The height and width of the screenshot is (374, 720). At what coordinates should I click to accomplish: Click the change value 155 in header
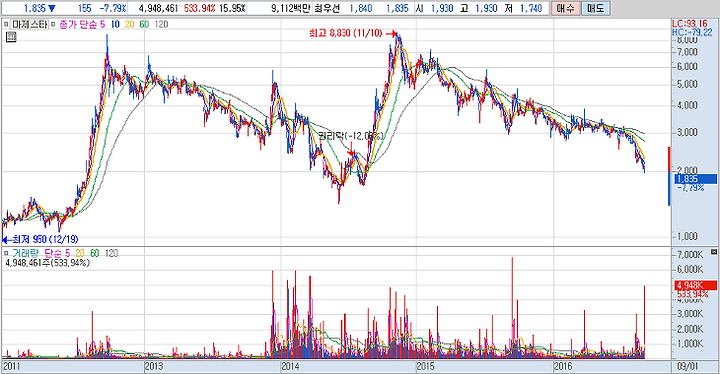tap(84, 8)
